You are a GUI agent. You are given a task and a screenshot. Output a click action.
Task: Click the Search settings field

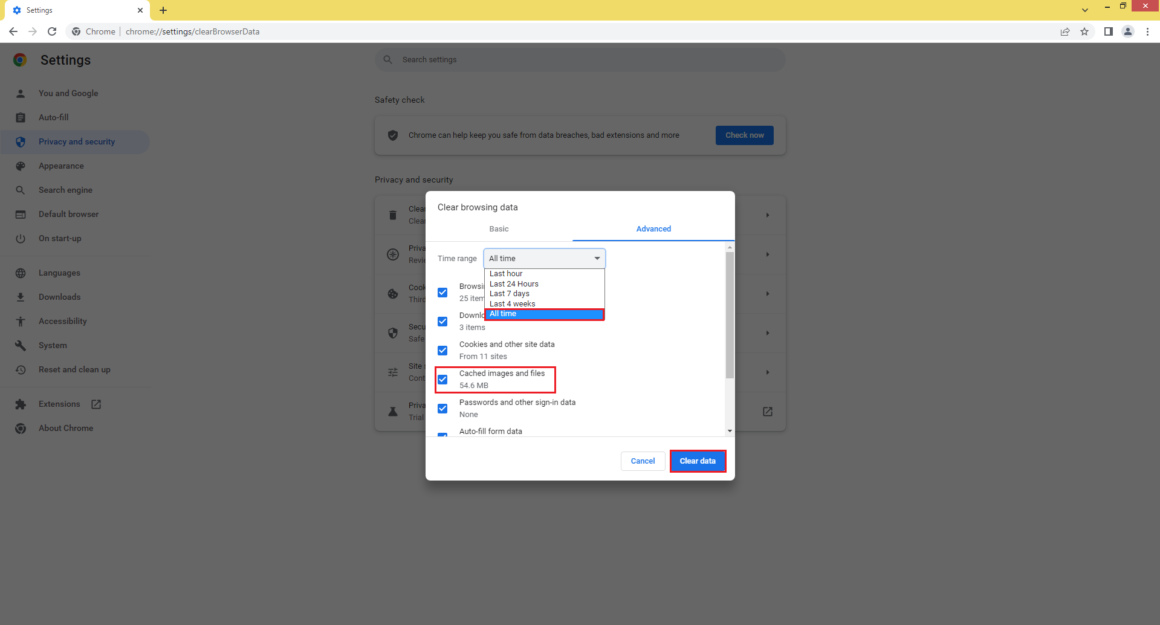[x=580, y=59]
